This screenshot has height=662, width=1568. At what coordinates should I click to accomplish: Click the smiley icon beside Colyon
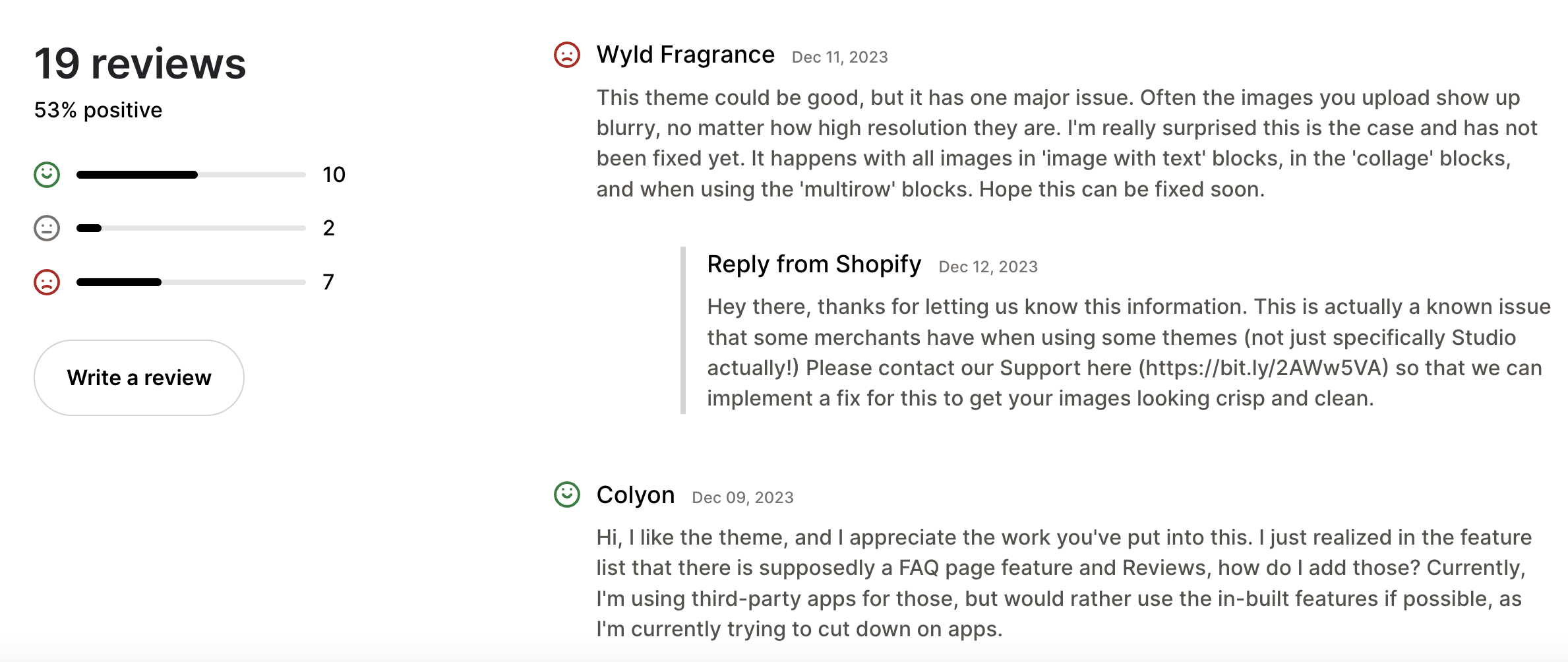pyautogui.click(x=568, y=495)
